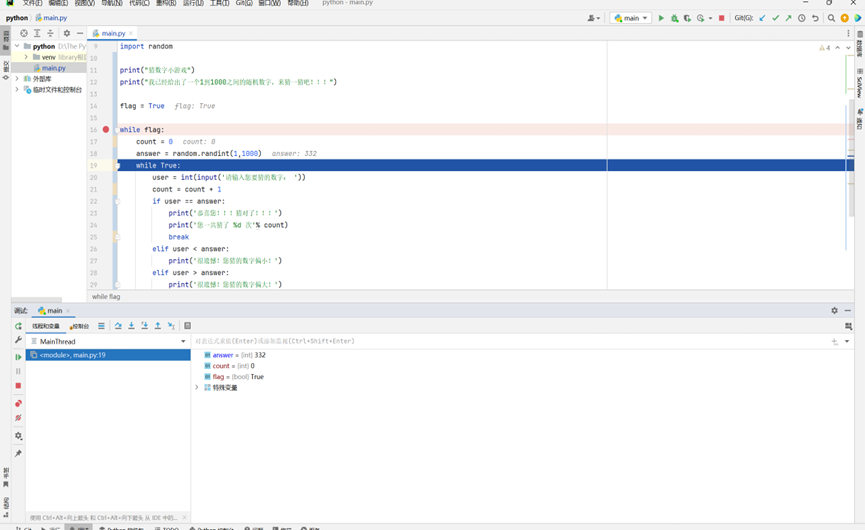Expand the MainThread thread selector dropdown
Image resolution: width=865 pixels, height=530 pixels.
click(x=183, y=342)
